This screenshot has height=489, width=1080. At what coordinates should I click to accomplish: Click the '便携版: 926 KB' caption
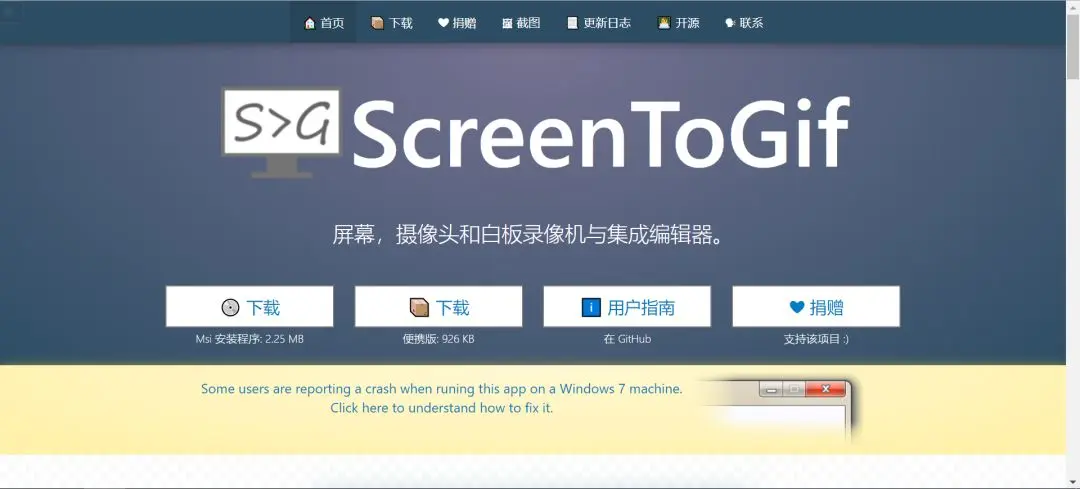[438, 339]
